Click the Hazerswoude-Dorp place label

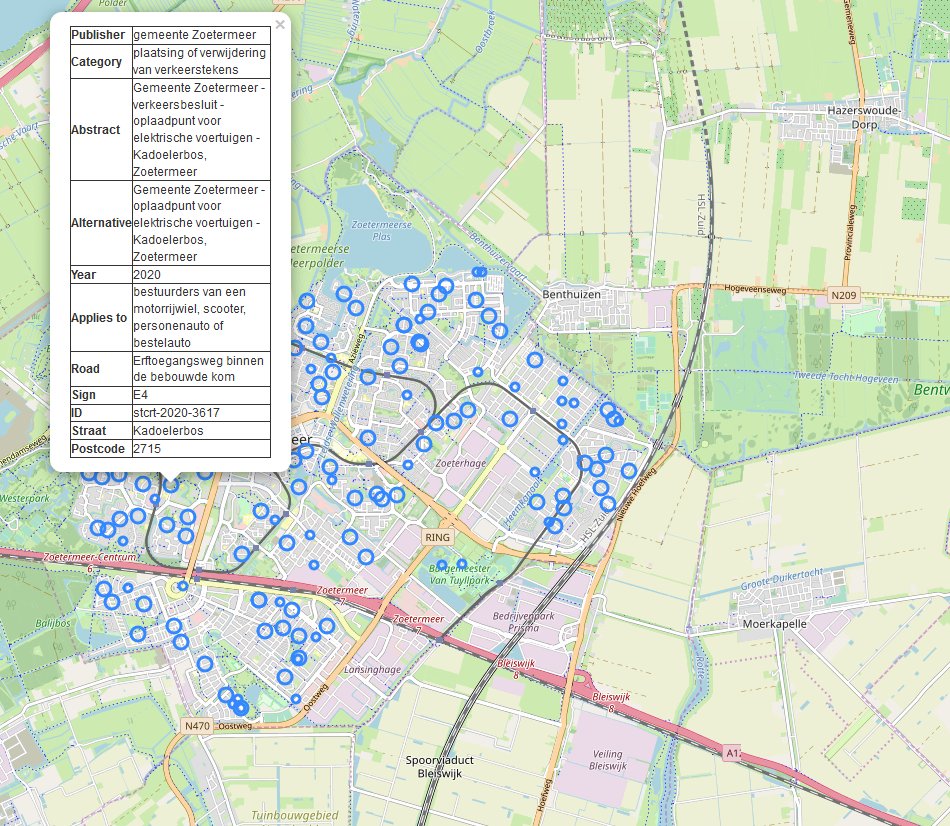[863, 113]
